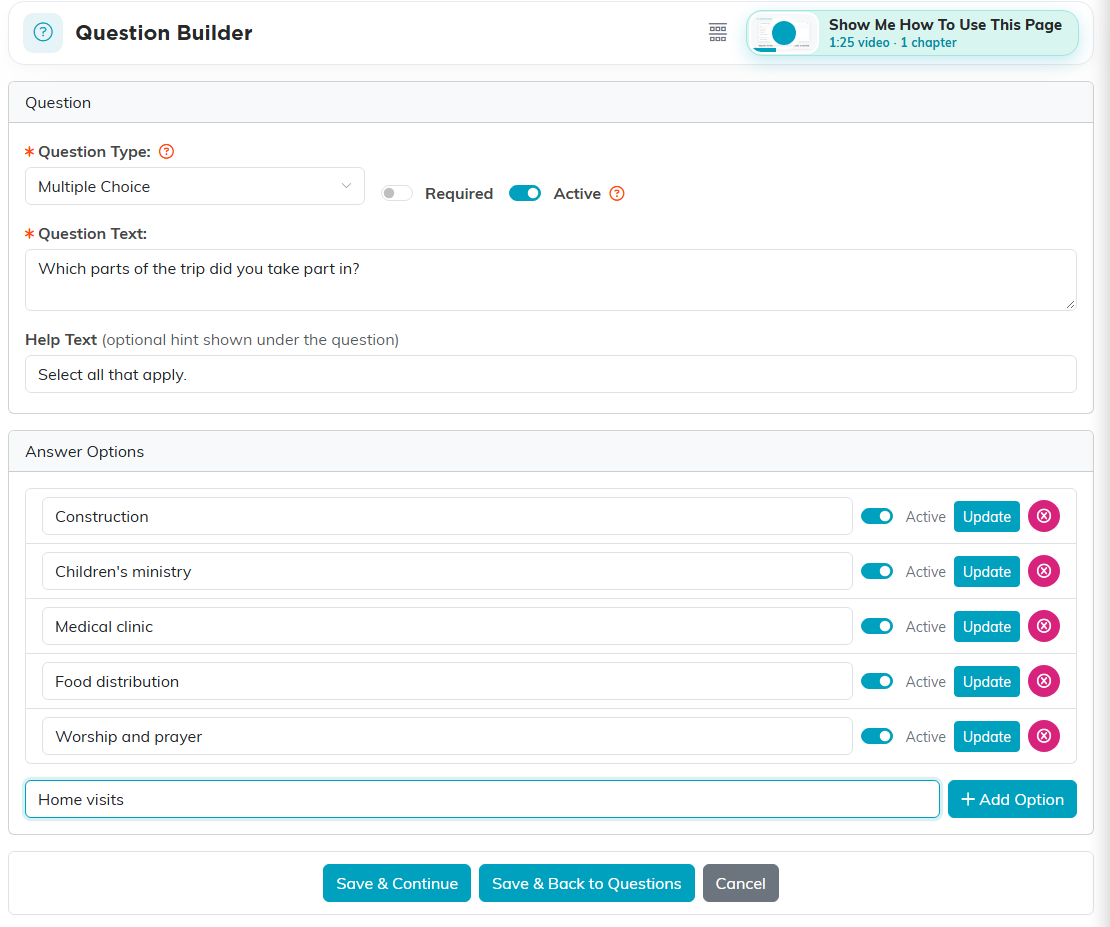
Task: Delete the Food distribution answer option
Action: (1043, 681)
